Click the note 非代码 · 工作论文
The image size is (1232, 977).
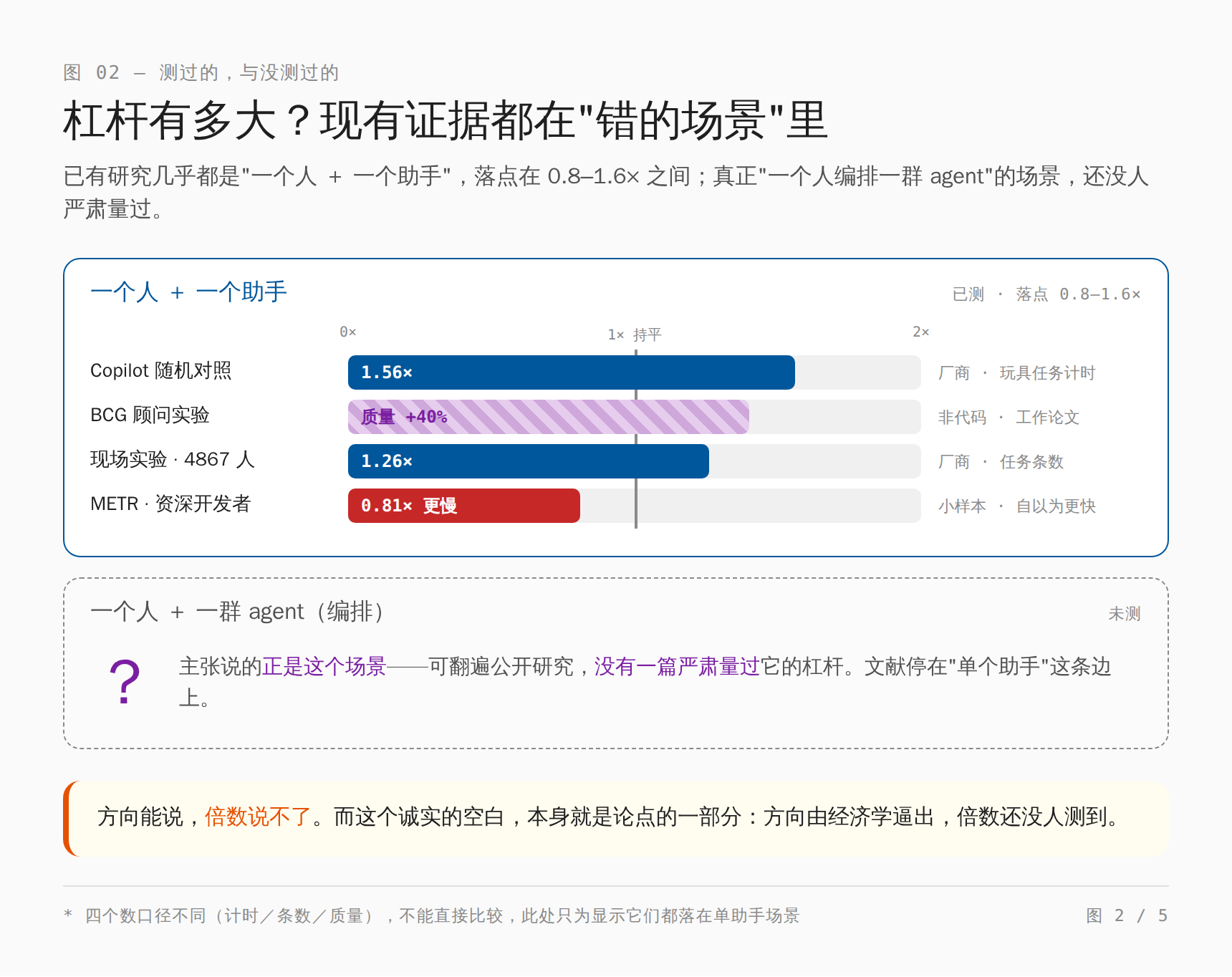(1009, 417)
